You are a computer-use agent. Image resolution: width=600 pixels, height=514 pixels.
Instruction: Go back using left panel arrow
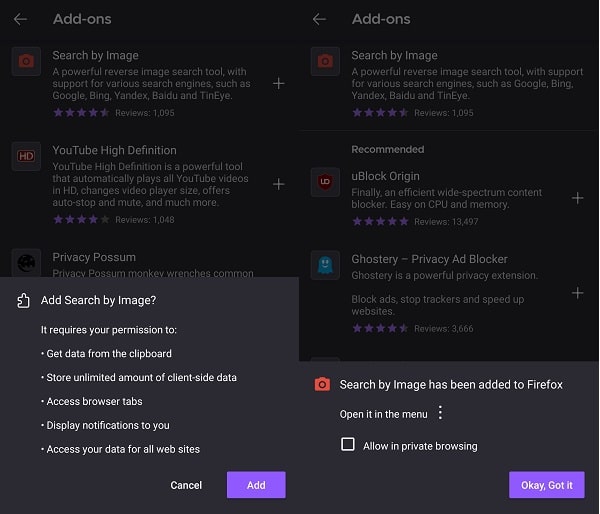pos(20,19)
